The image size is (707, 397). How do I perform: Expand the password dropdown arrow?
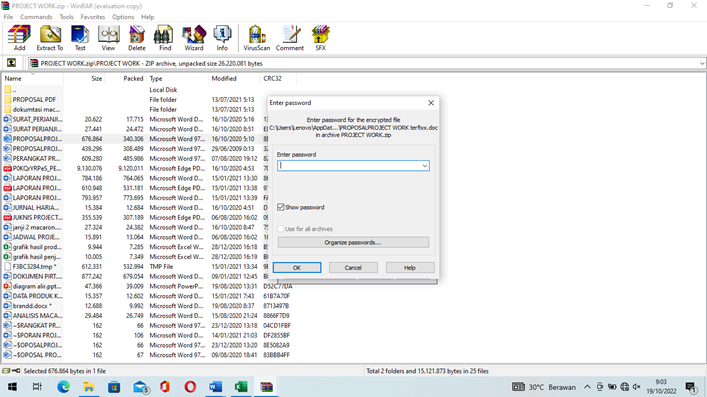pos(424,166)
